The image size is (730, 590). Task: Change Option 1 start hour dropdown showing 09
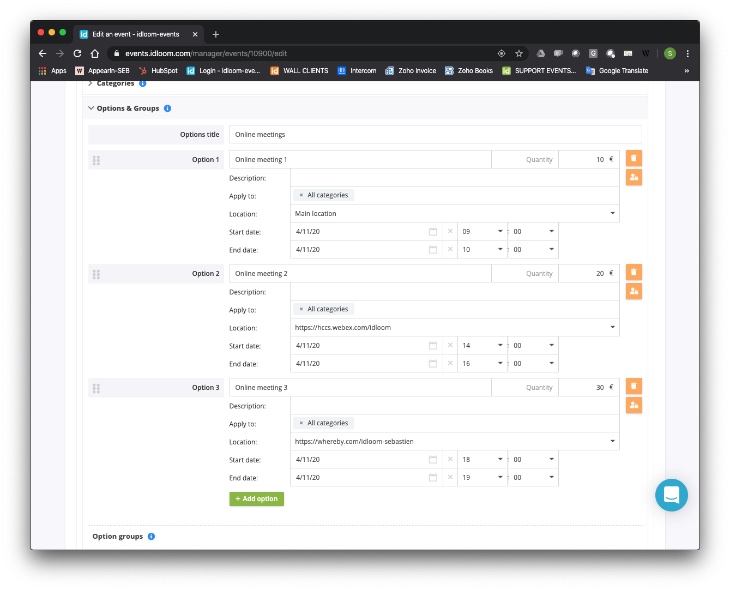[x=482, y=231]
